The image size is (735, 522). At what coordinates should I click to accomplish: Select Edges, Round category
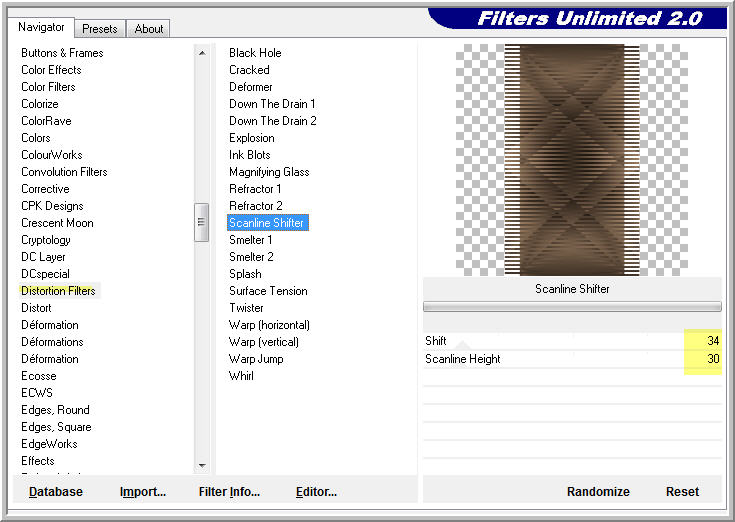pos(55,410)
